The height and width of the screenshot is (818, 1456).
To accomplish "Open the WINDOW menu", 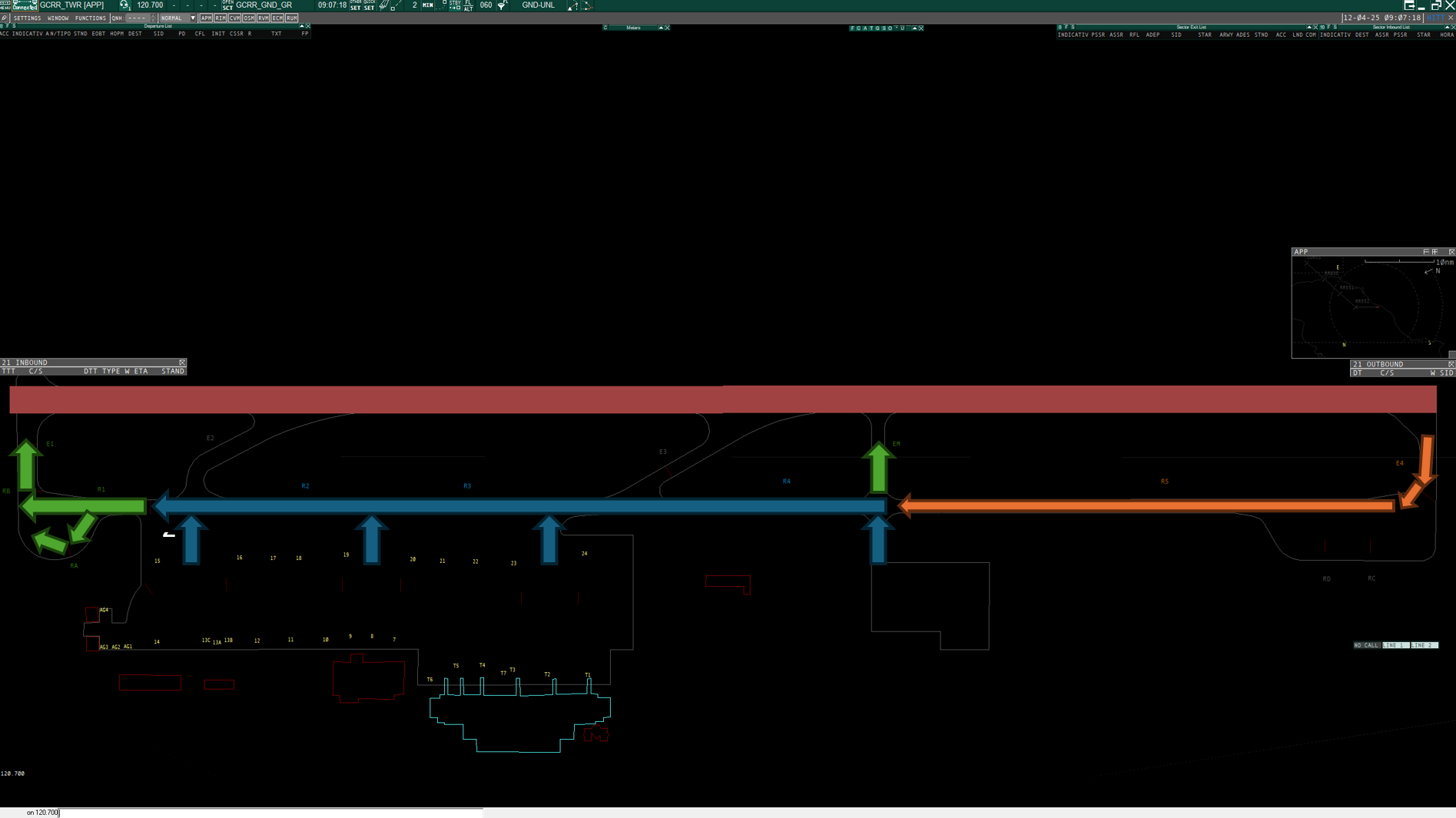I will pyautogui.click(x=58, y=18).
